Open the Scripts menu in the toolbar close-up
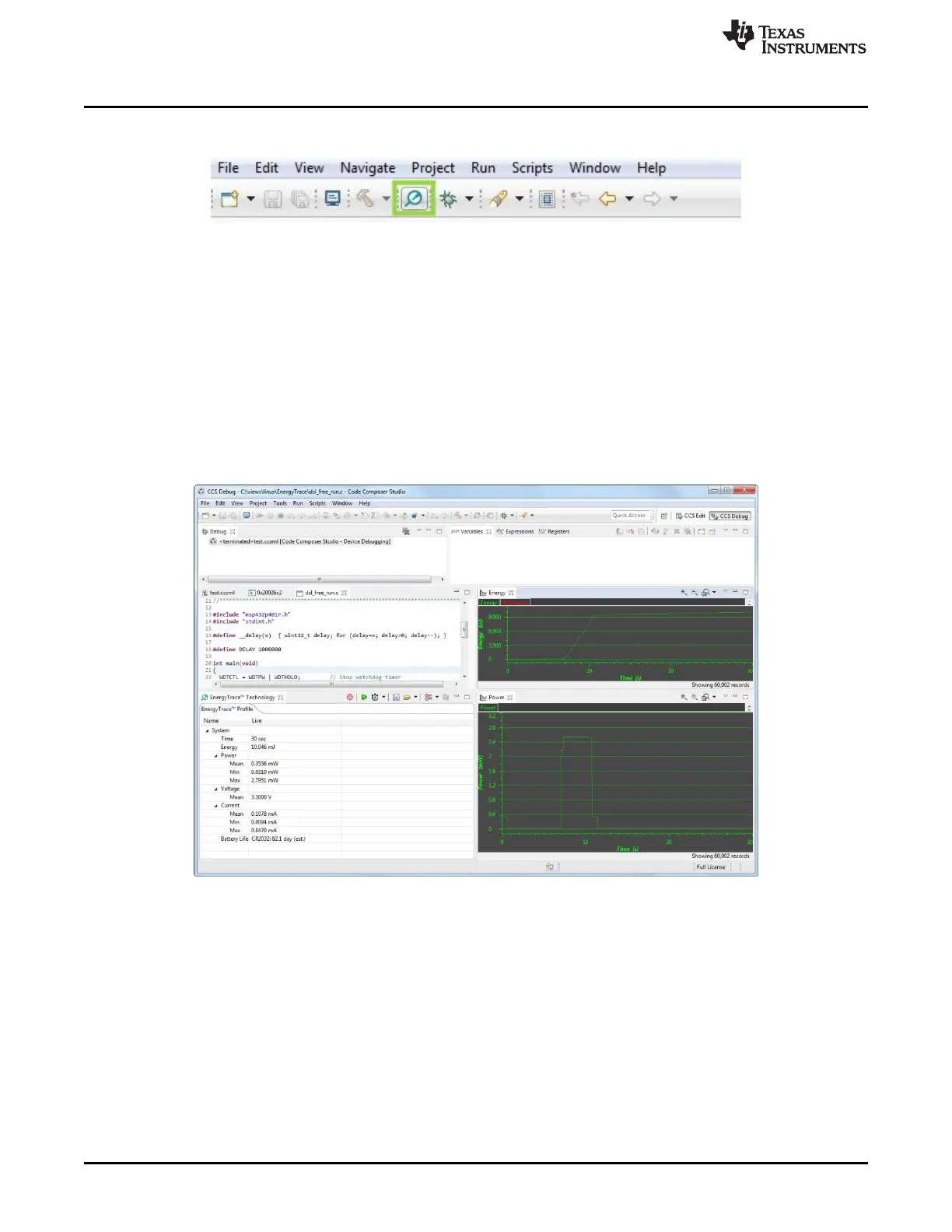The width and height of the screenshot is (952, 1232). pyautogui.click(x=532, y=168)
